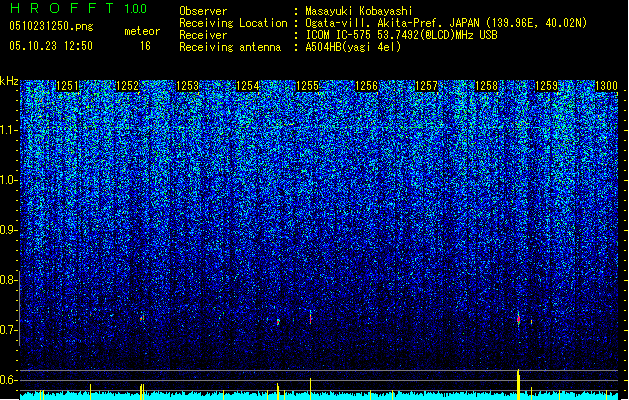
Task: Click the 1.1 kHz axis label
Action: coord(8,130)
